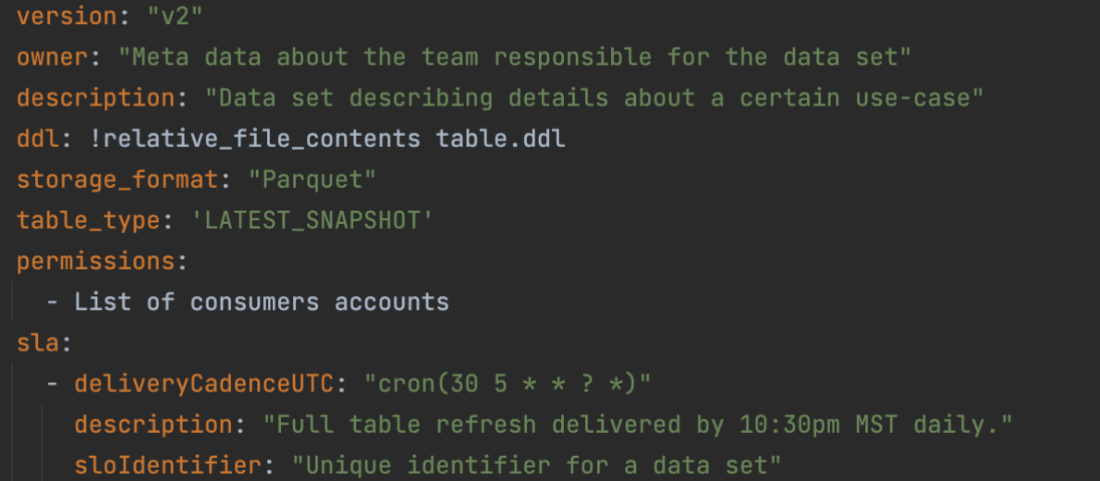Screen dimensions: 1100x481
Task: Click the "List of consumers accounts" item
Action: 262,302
